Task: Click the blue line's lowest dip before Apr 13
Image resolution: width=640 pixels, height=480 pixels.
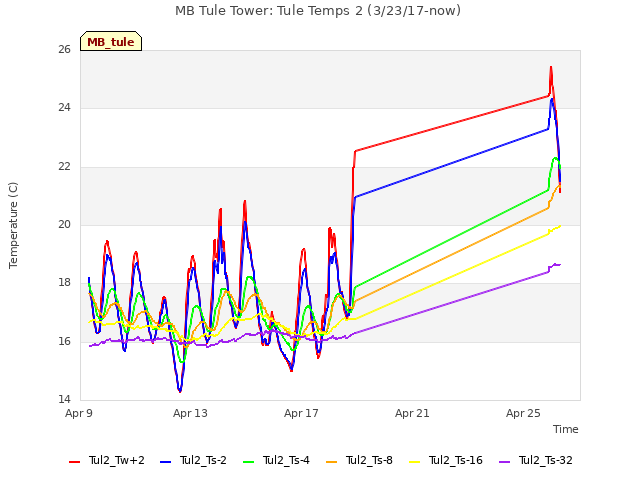Action: [x=180, y=391]
